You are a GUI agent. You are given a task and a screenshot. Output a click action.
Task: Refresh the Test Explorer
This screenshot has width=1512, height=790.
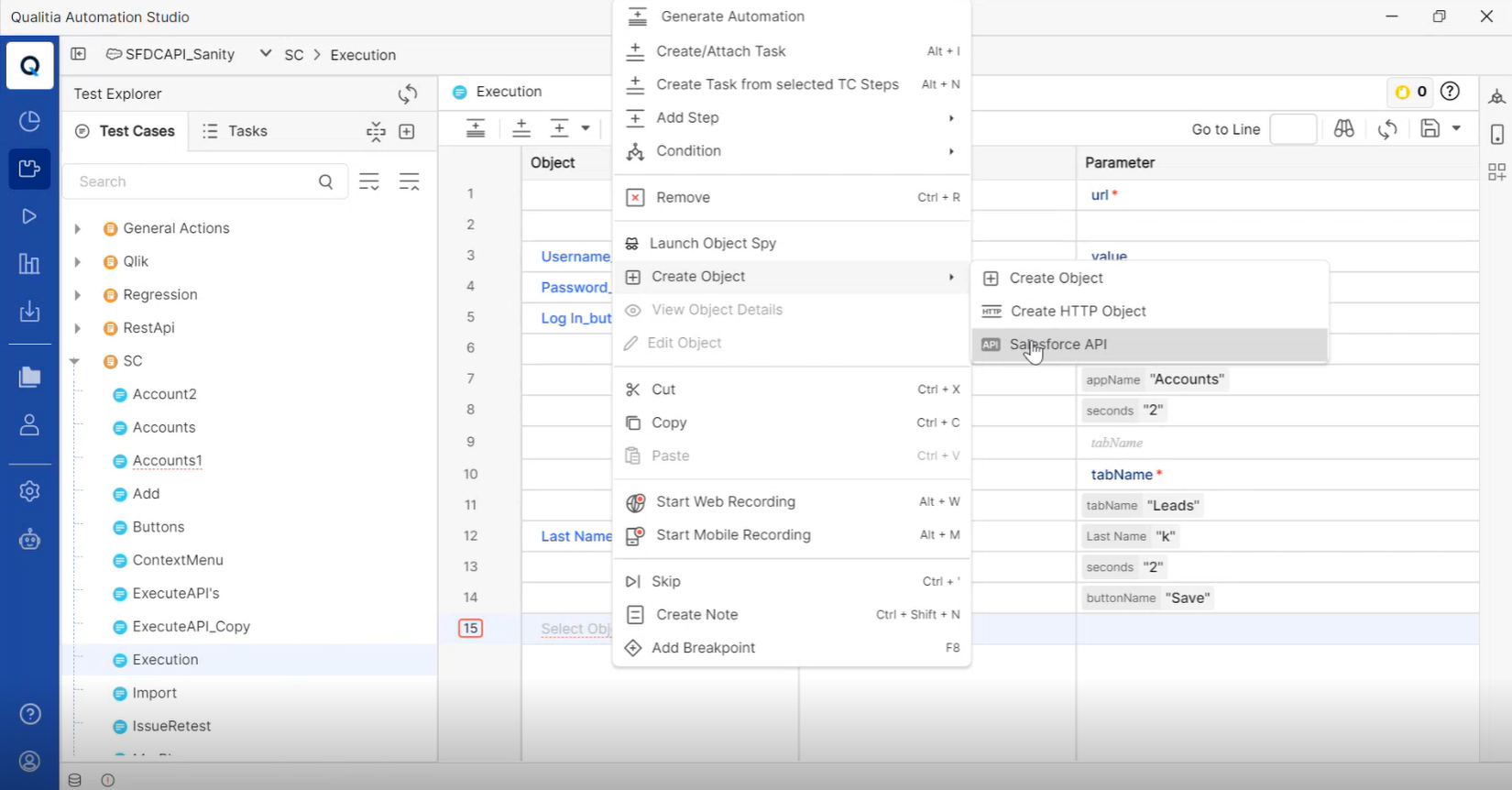[x=408, y=93]
